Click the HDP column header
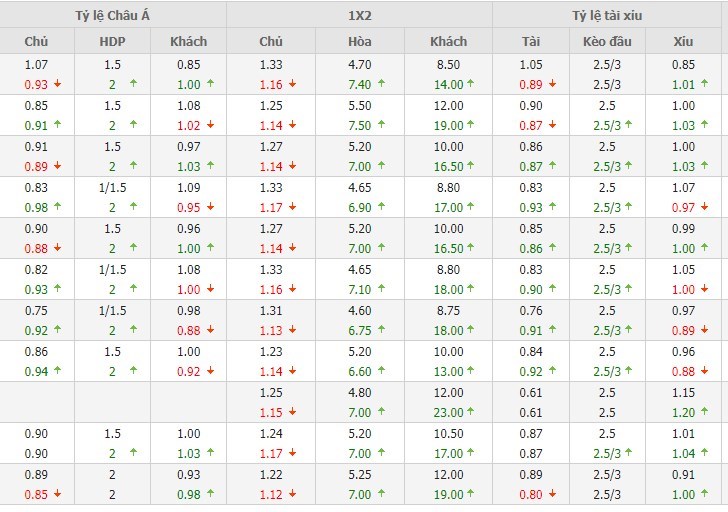The height and width of the screenshot is (512, 728). 113,41
